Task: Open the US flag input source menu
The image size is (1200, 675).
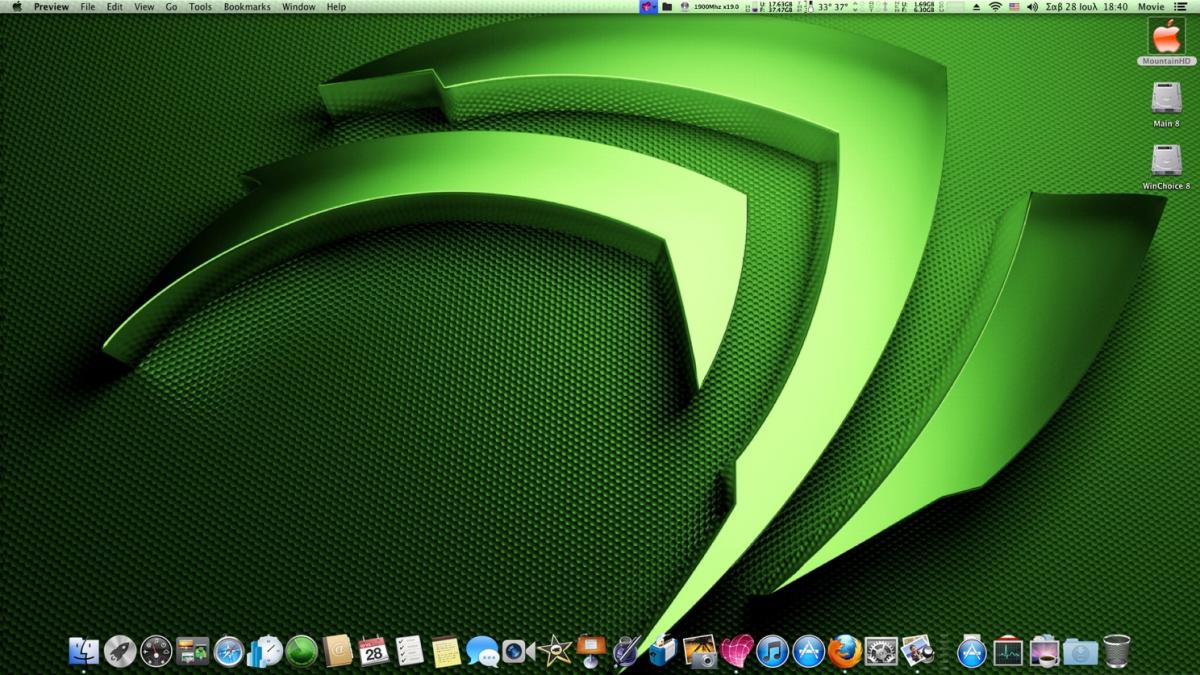Action: (x=1013, y=7)
